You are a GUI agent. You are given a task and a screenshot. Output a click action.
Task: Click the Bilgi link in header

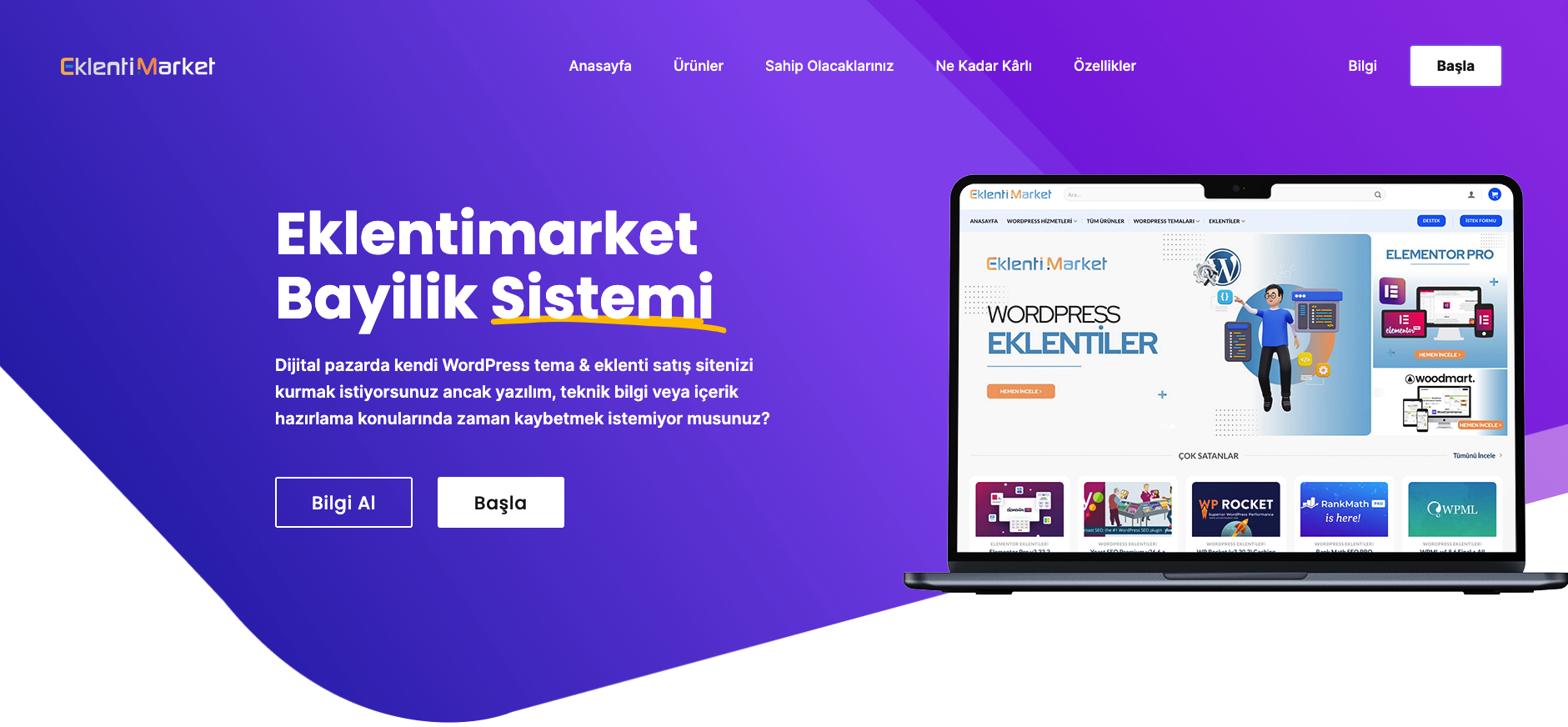coord(1362,66)
